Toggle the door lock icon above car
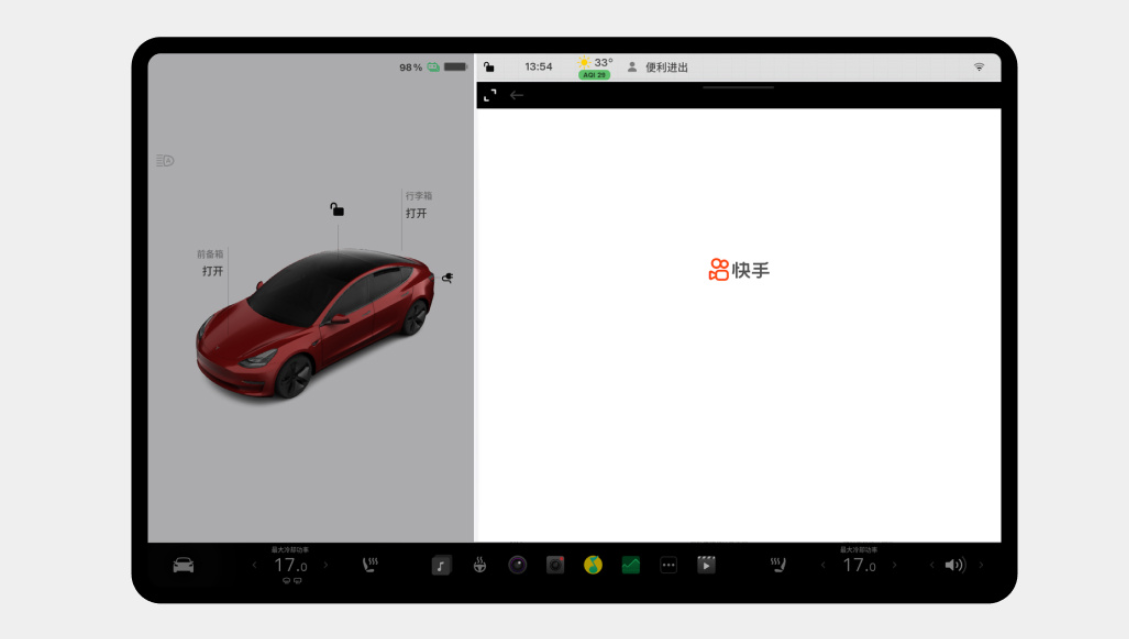This screenshot has width=1129, height=639. [337, 210]
